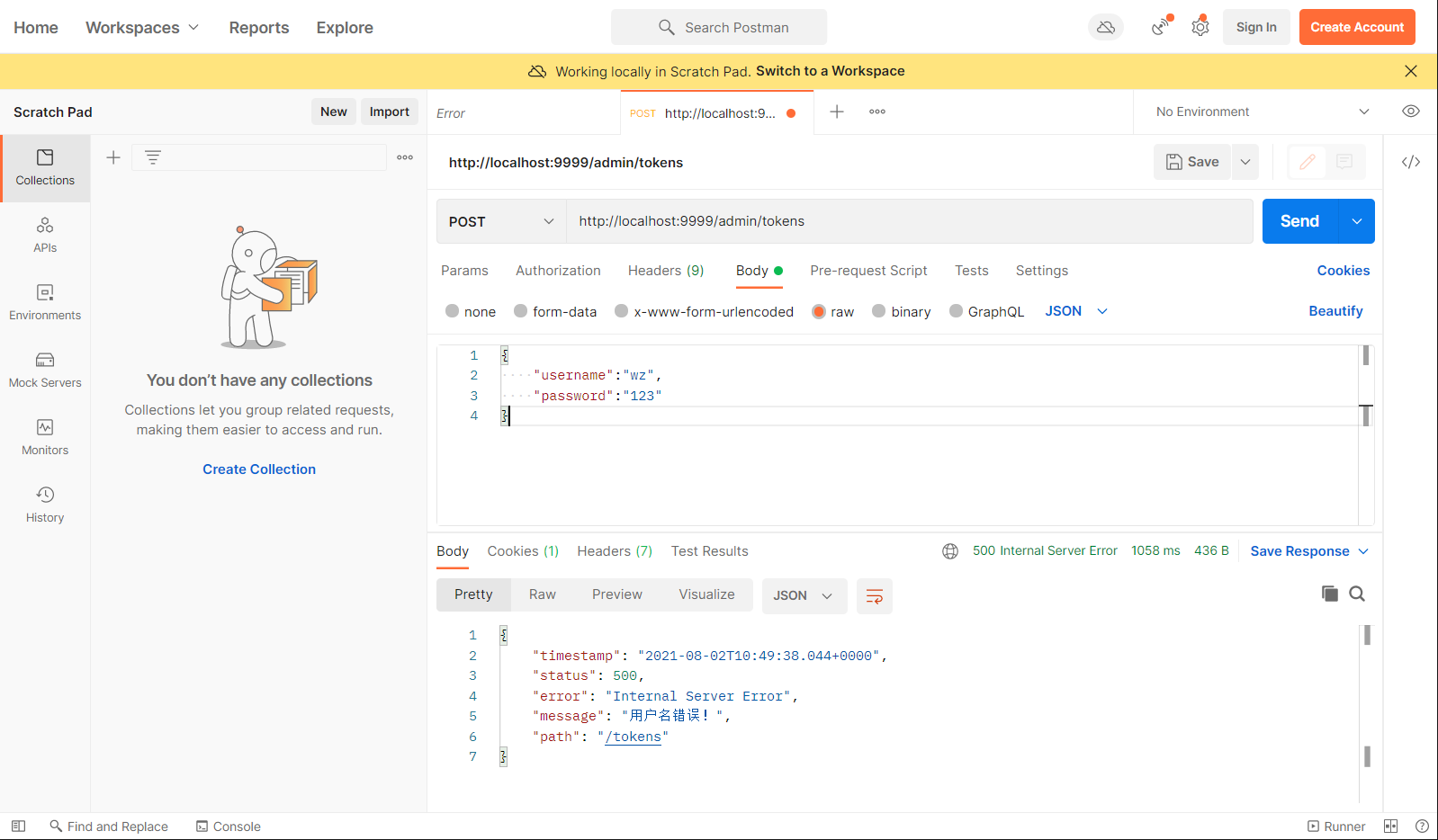Screen dimensions: 1438x840
Task: Switch to the Authorization tab
Action: tap(558, 271)
